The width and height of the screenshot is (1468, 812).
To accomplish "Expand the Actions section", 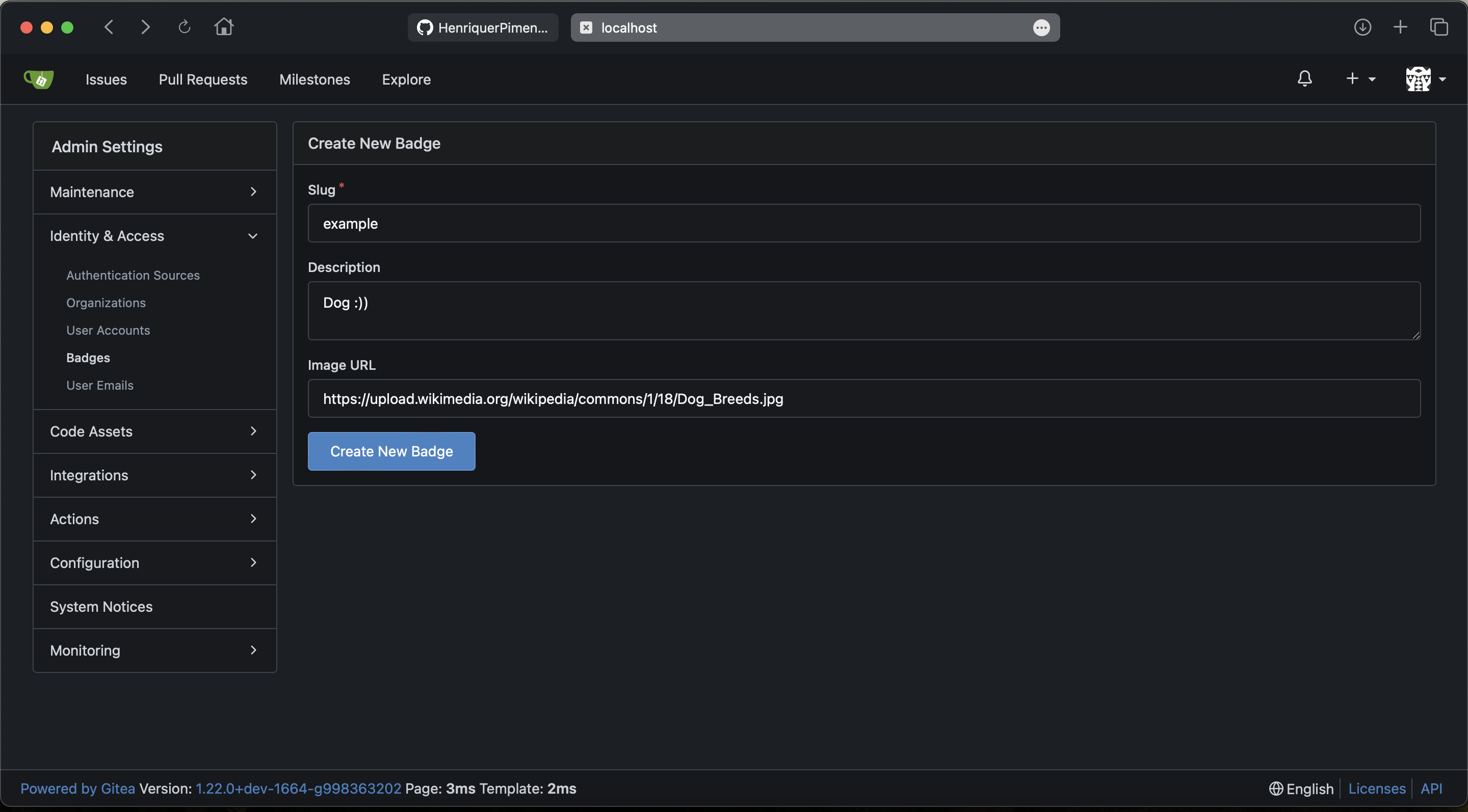I will tap(155, 519).
